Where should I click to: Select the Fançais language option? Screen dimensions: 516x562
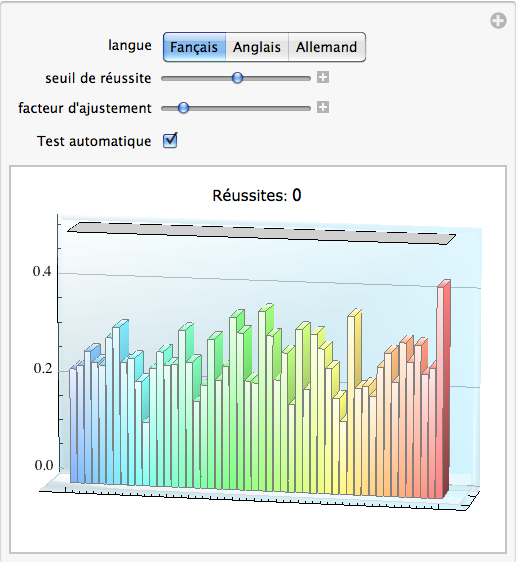[194, 47]
